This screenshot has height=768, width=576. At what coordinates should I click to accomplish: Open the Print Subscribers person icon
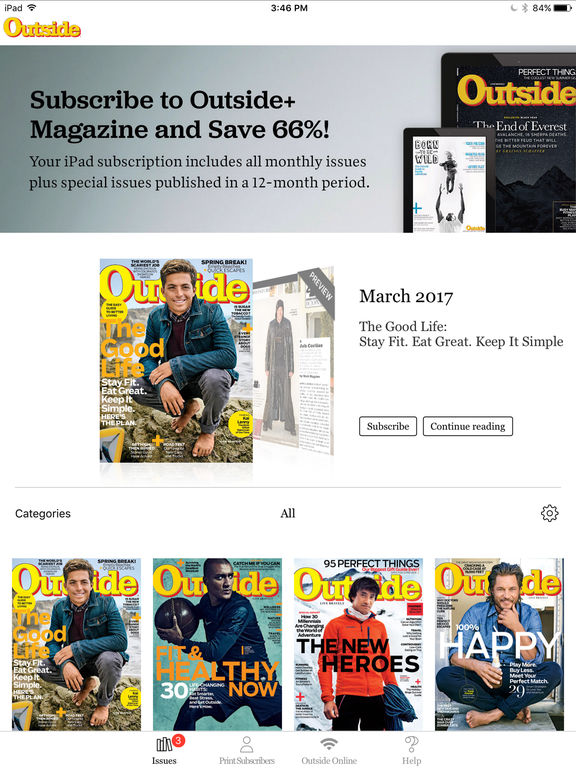[246, 744]
